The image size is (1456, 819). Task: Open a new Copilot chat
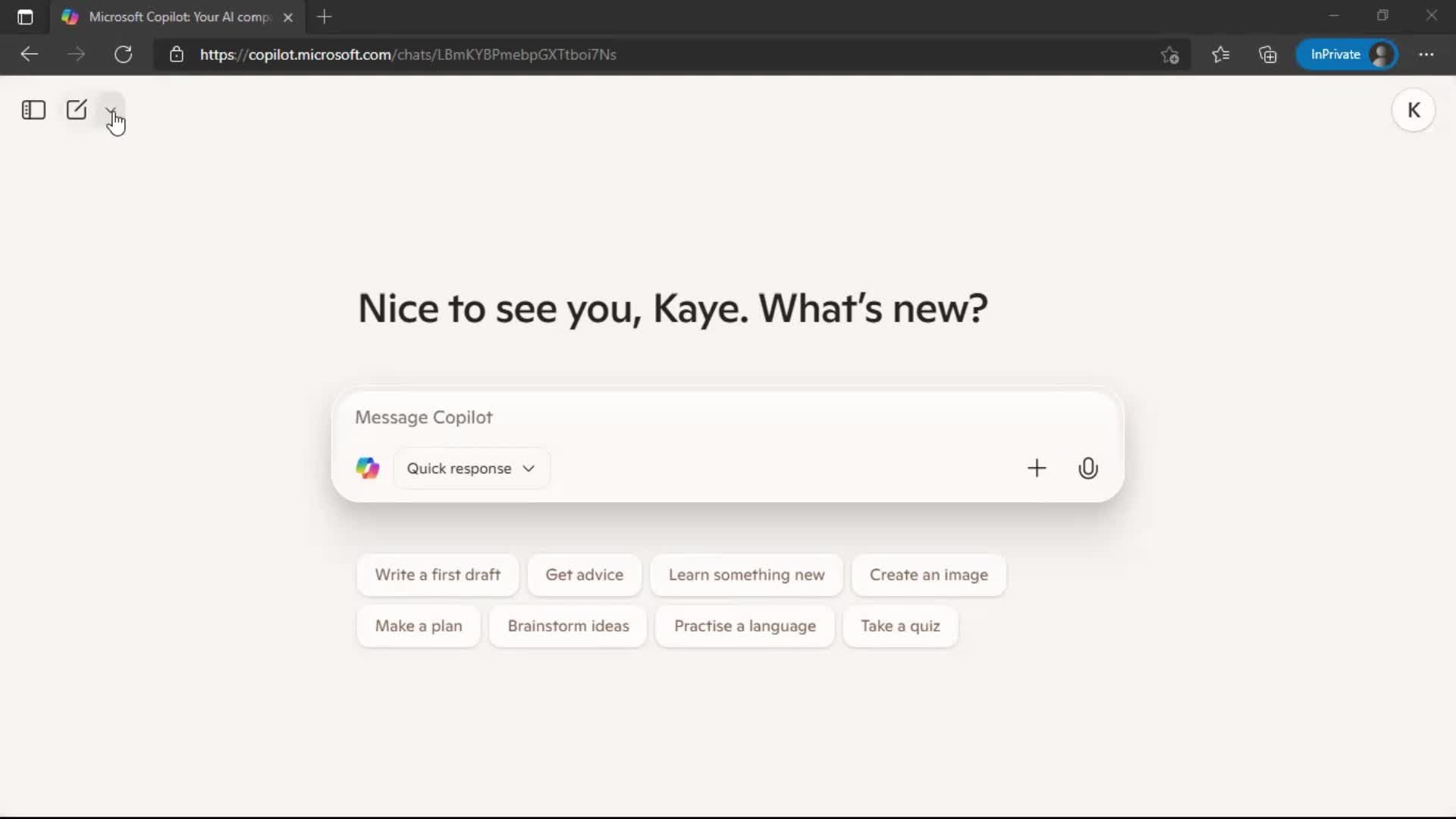pos(77,109)
